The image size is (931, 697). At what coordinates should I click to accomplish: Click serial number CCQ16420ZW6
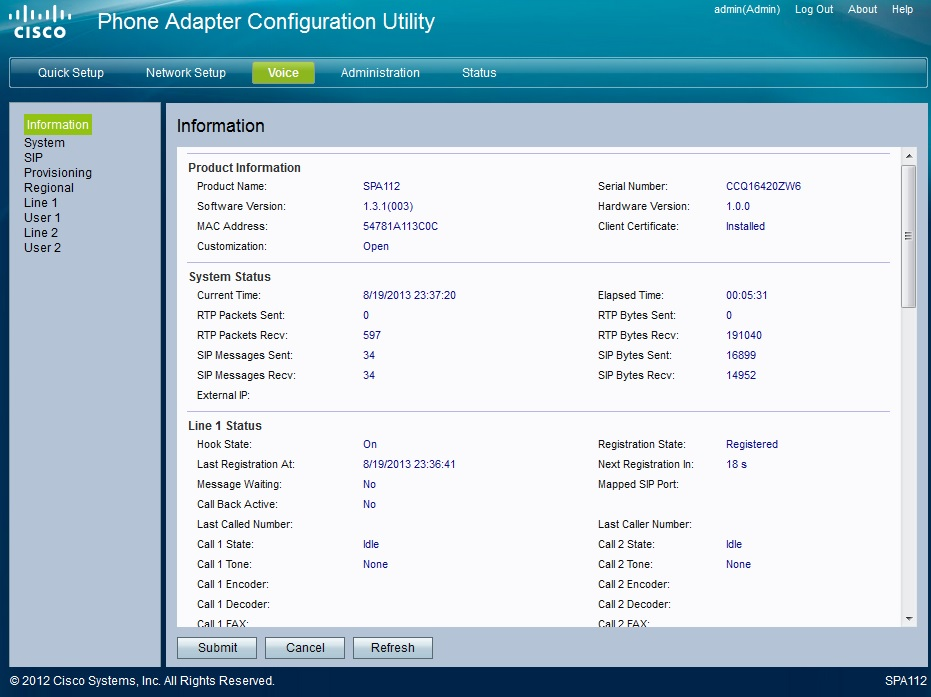tap(763, 186)
